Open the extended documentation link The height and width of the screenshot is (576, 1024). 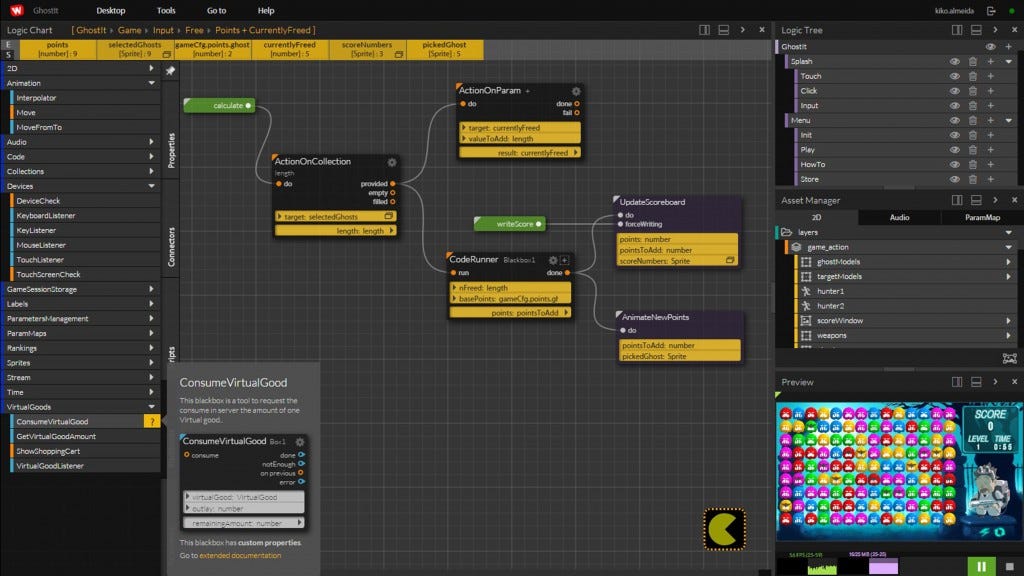[x=240, y=555]
